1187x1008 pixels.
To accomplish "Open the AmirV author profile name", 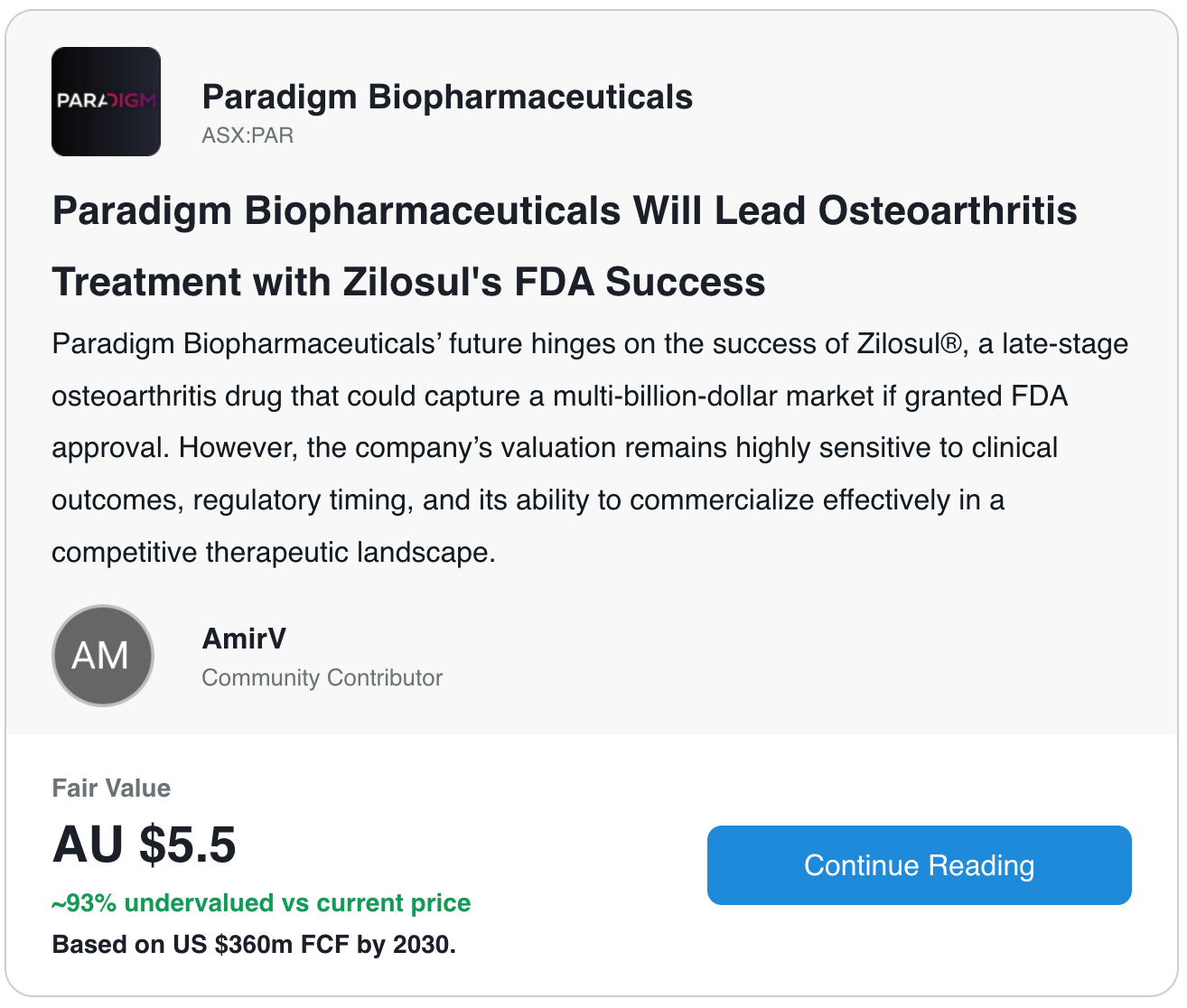I will pos(244,639).
